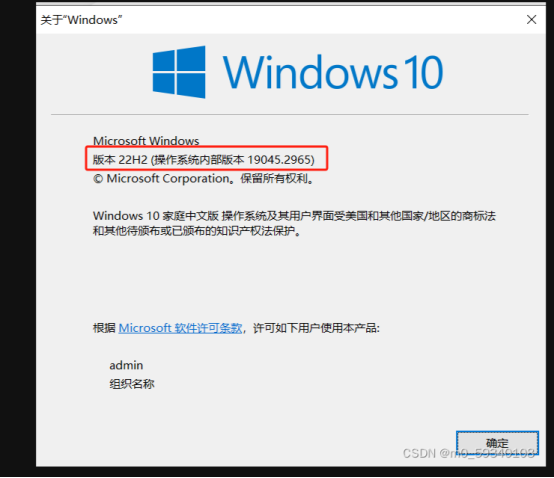Click the 关于 Windows title bar text
Viewport: 554px width, 478px height.
point(81,20)
